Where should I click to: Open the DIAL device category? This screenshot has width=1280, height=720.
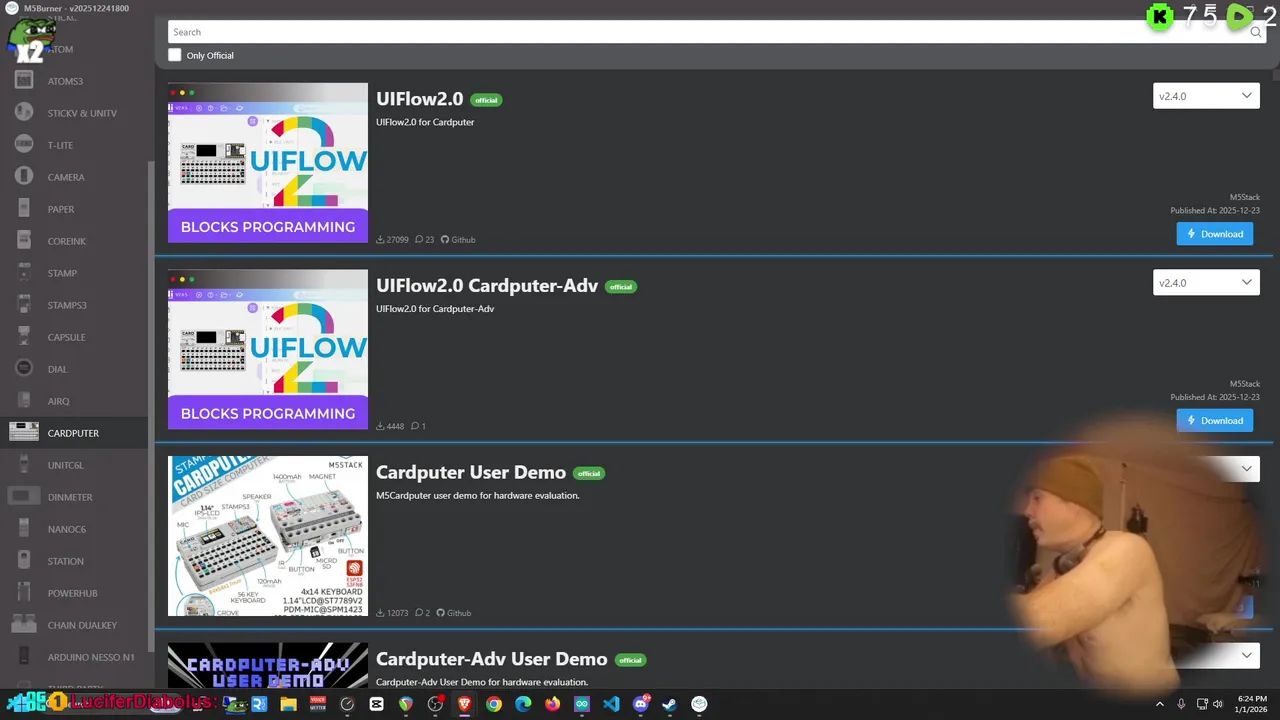click(x=75, y=369)
